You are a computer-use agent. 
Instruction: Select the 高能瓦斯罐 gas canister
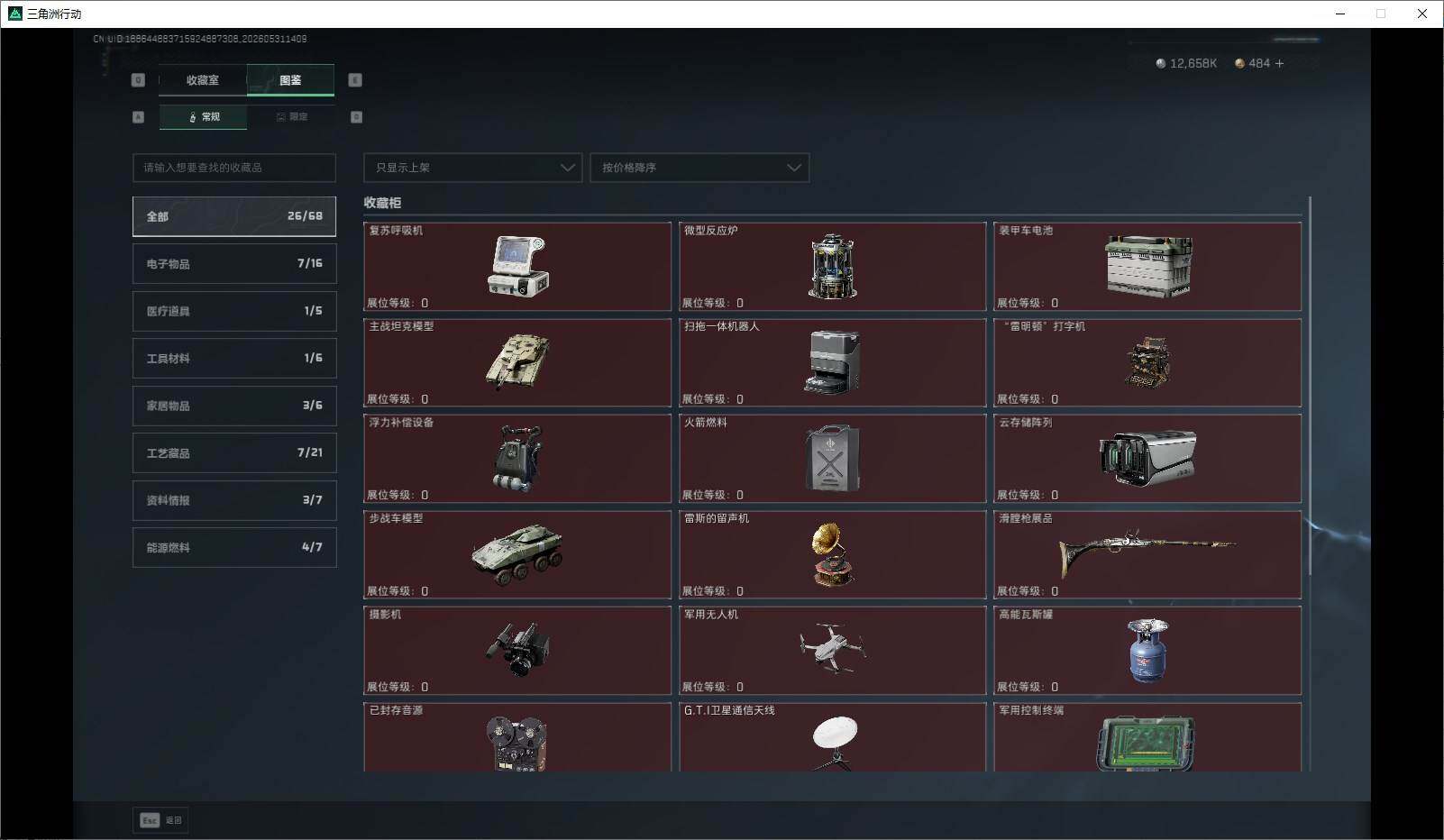1147,651
